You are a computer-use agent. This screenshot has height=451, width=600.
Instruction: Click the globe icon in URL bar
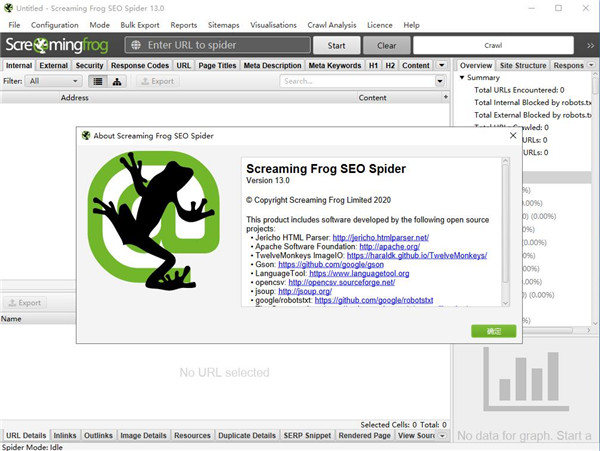[135, 45]
